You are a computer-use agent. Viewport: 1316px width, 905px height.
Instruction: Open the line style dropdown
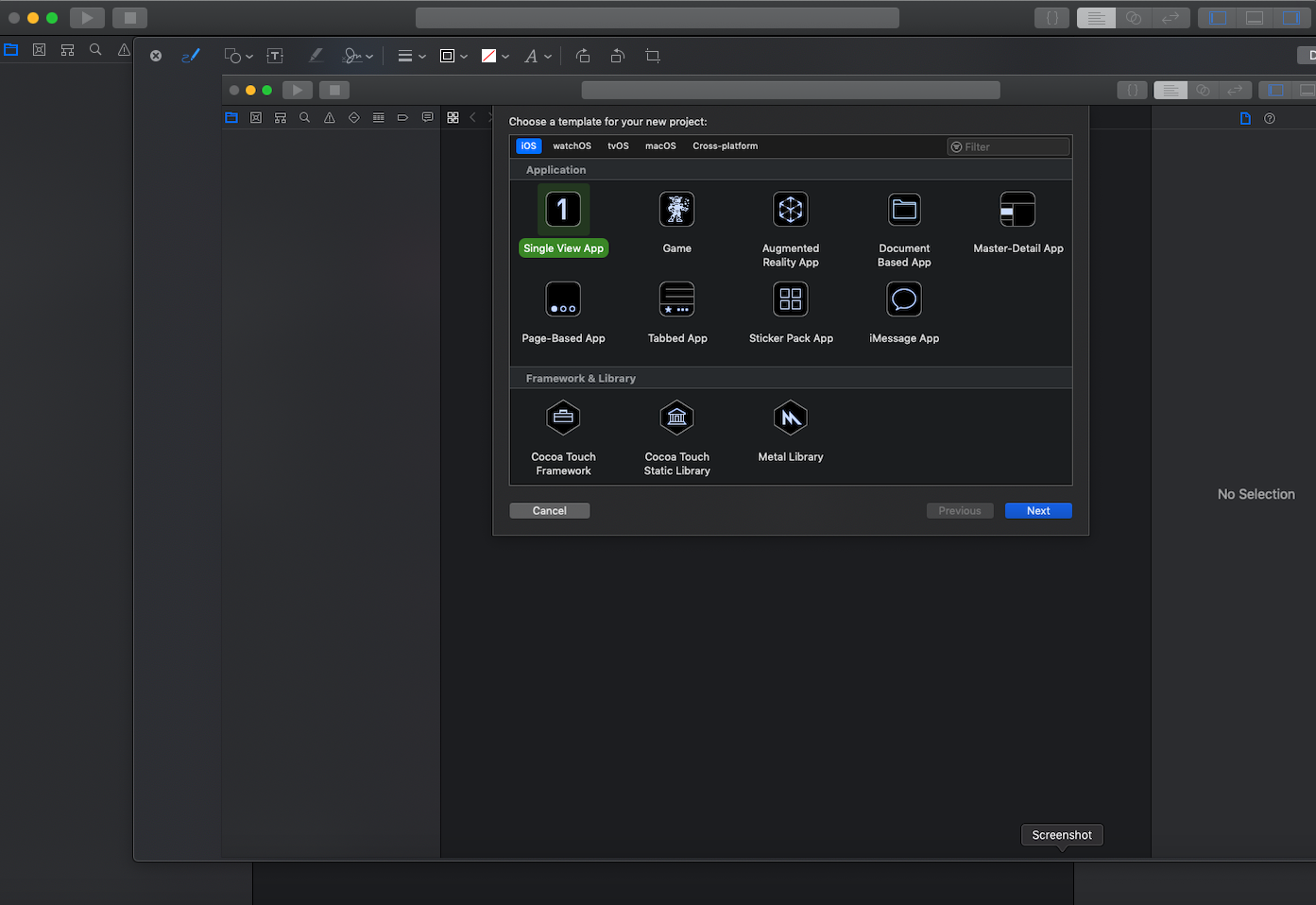point(411,56)
